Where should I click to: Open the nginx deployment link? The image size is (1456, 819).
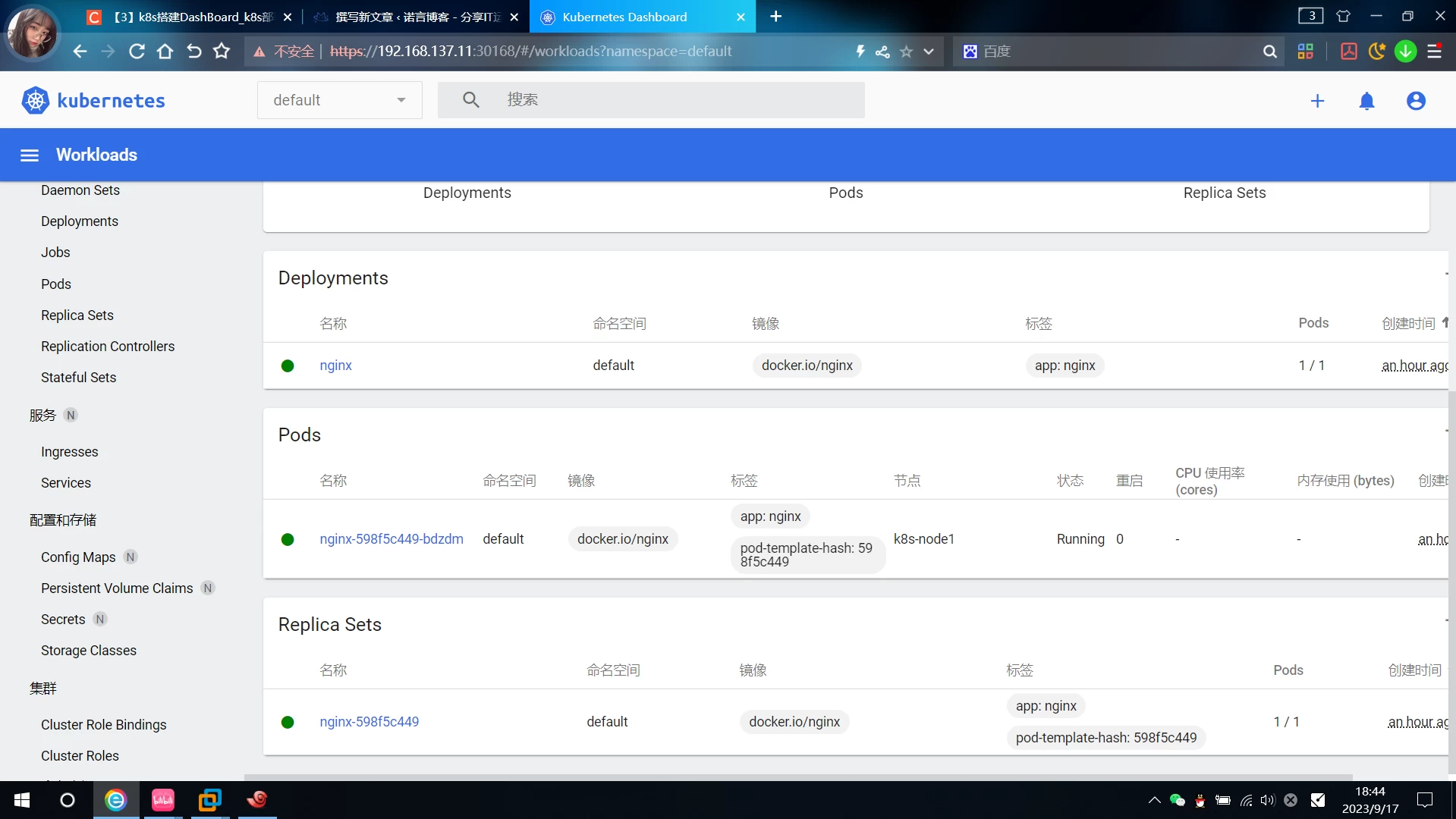[x=335, y=366]
